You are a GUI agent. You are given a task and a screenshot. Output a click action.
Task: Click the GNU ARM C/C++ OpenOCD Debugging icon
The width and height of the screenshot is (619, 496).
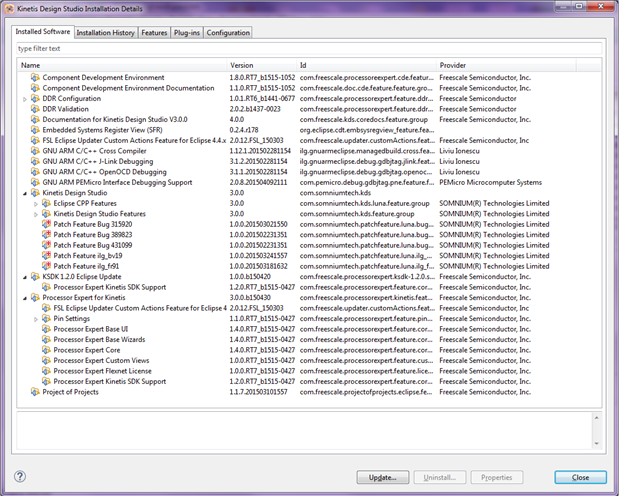click(x=35, y=171)
